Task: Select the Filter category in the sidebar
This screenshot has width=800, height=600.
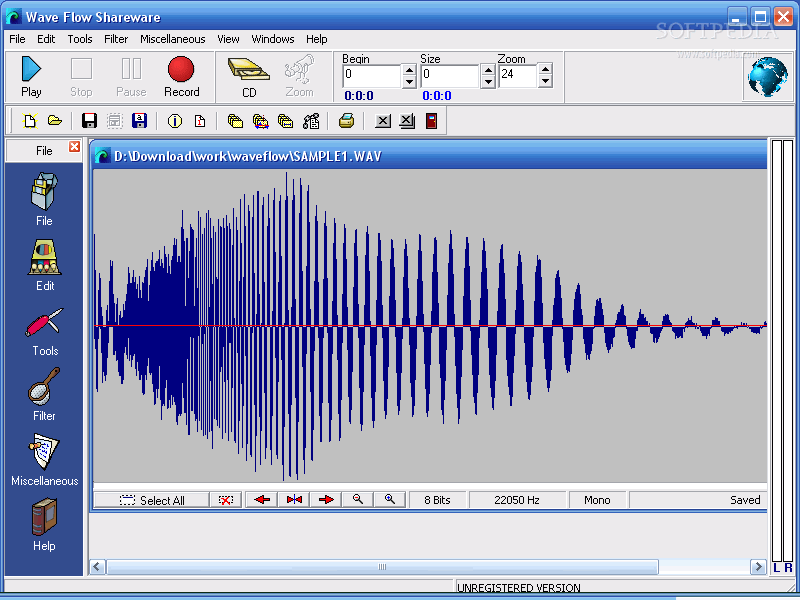Action: [x=44, y=395]
